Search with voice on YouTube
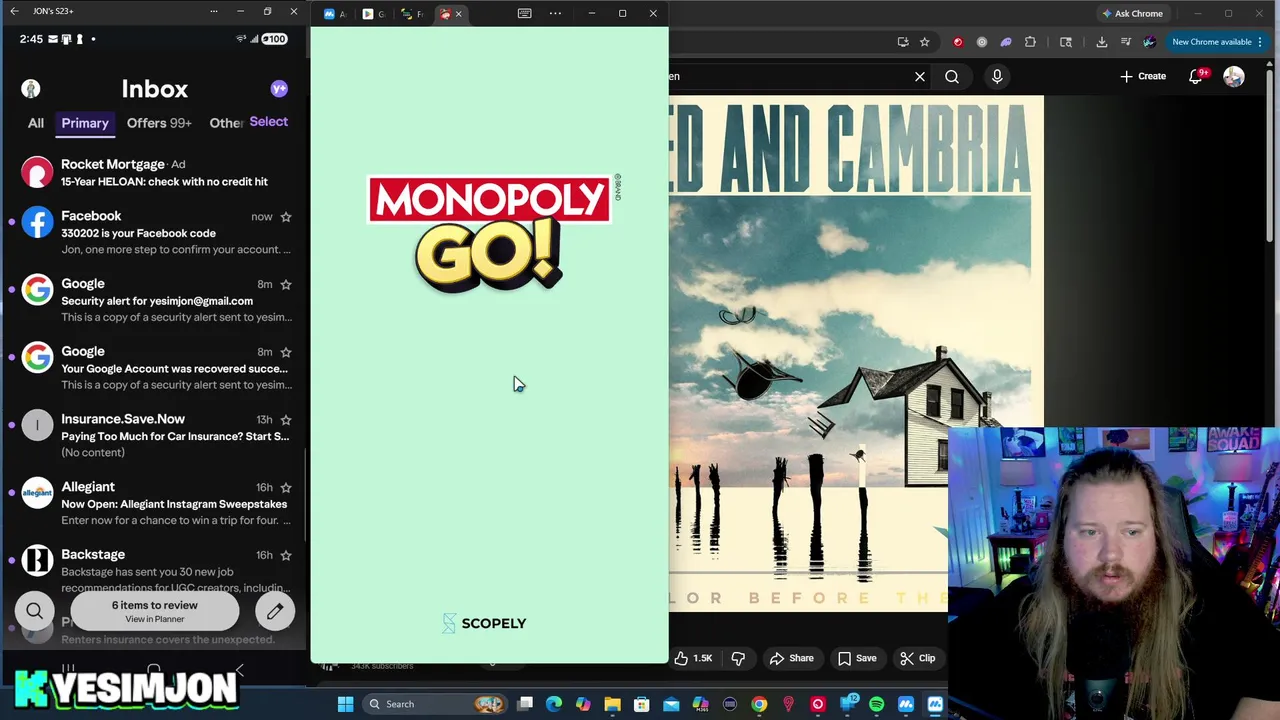Image resolution: width=1280 pixels, height=720 pixels. point(997,76)
